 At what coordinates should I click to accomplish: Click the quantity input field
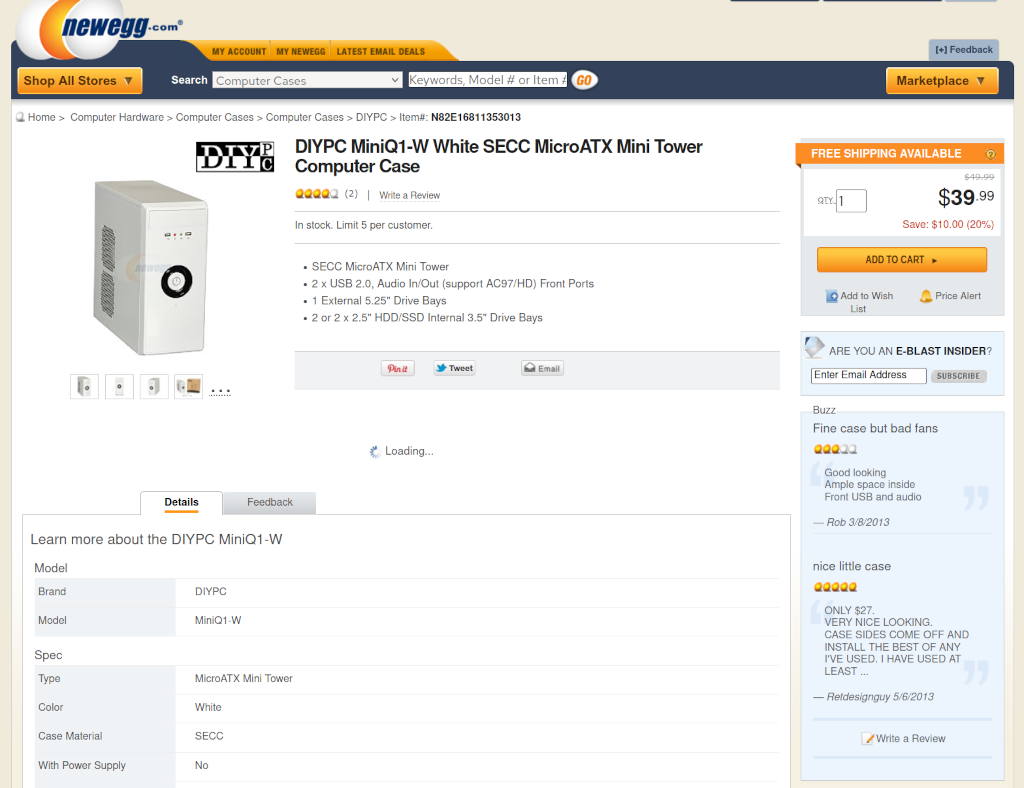coord(851,201)
